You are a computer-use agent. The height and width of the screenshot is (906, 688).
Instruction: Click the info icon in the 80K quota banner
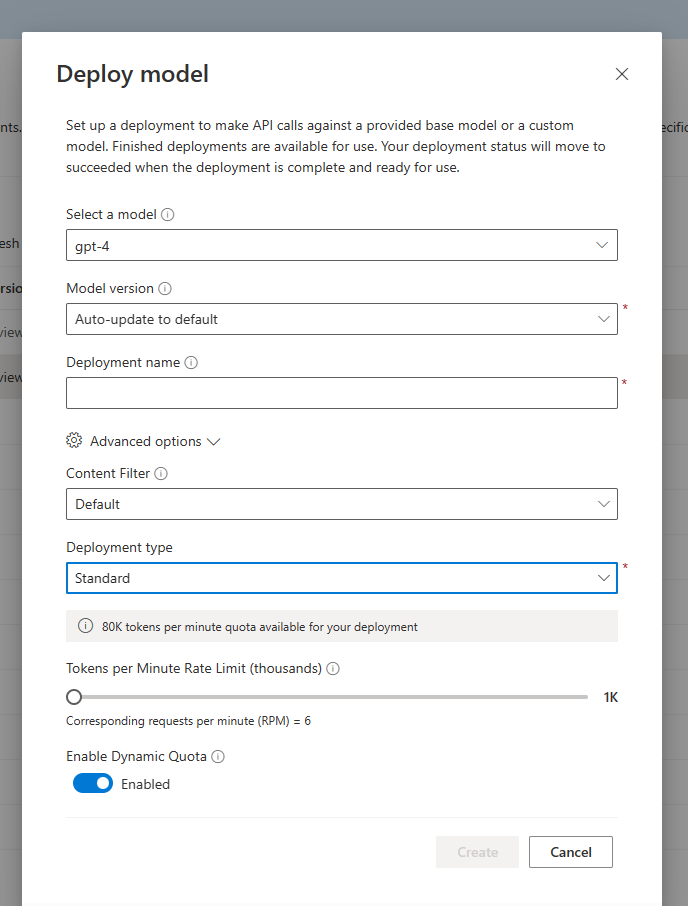85,626
